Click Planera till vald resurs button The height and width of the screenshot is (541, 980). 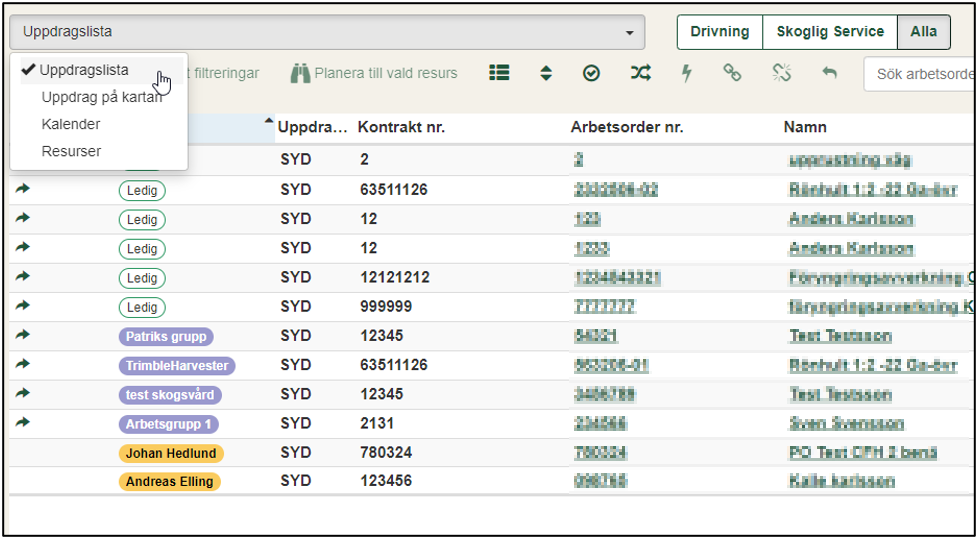pos(374,73)
